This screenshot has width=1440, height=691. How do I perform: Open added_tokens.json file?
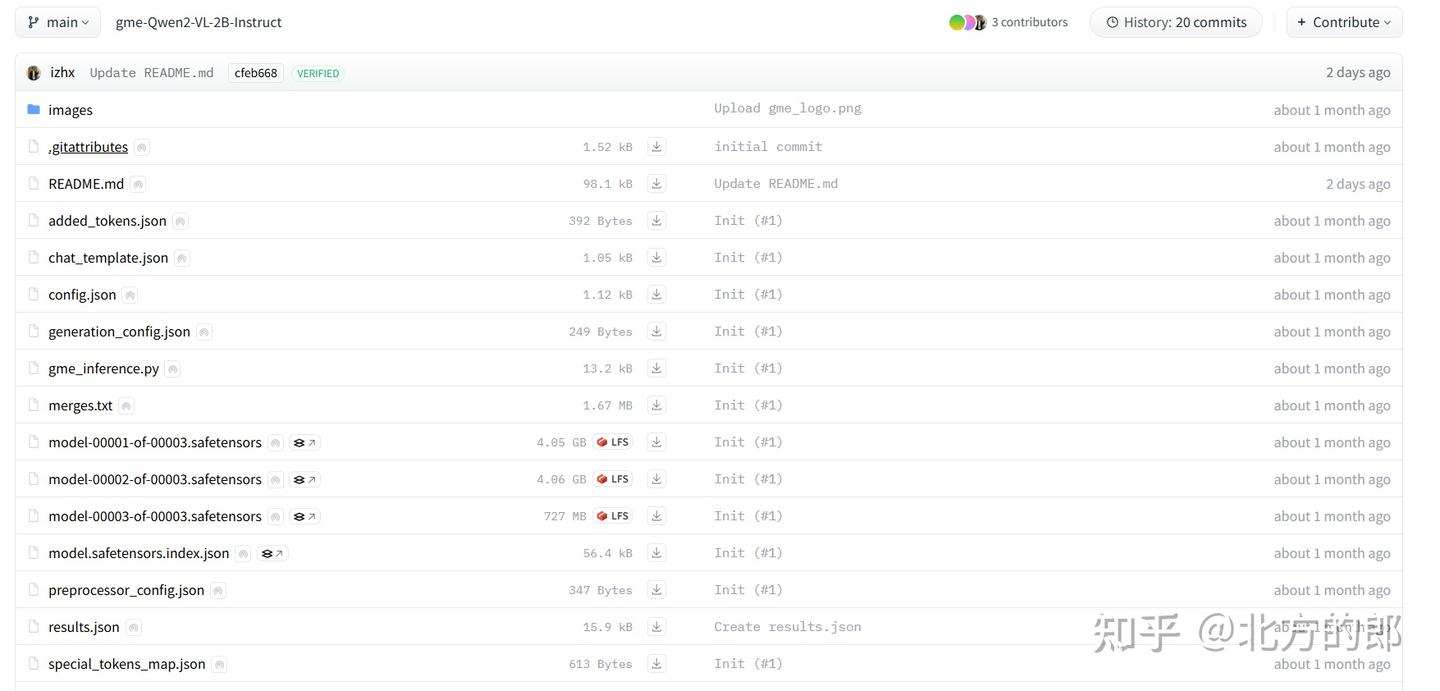coord(107,221)
